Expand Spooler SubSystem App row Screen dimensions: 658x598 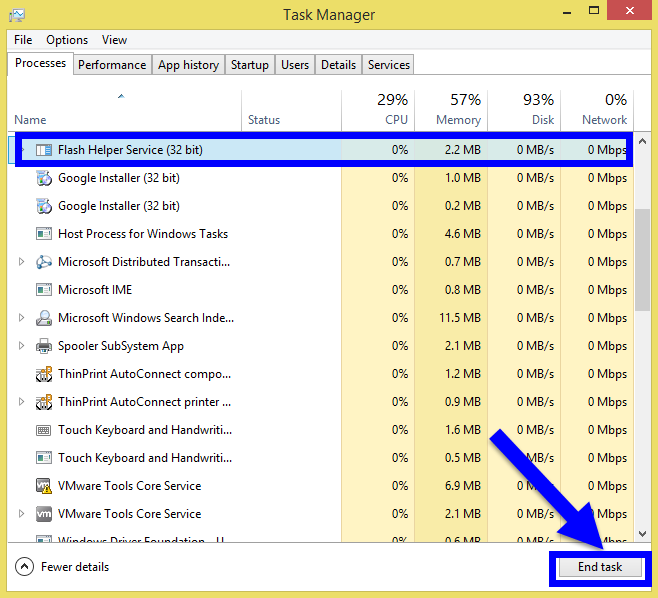[21, 346]
